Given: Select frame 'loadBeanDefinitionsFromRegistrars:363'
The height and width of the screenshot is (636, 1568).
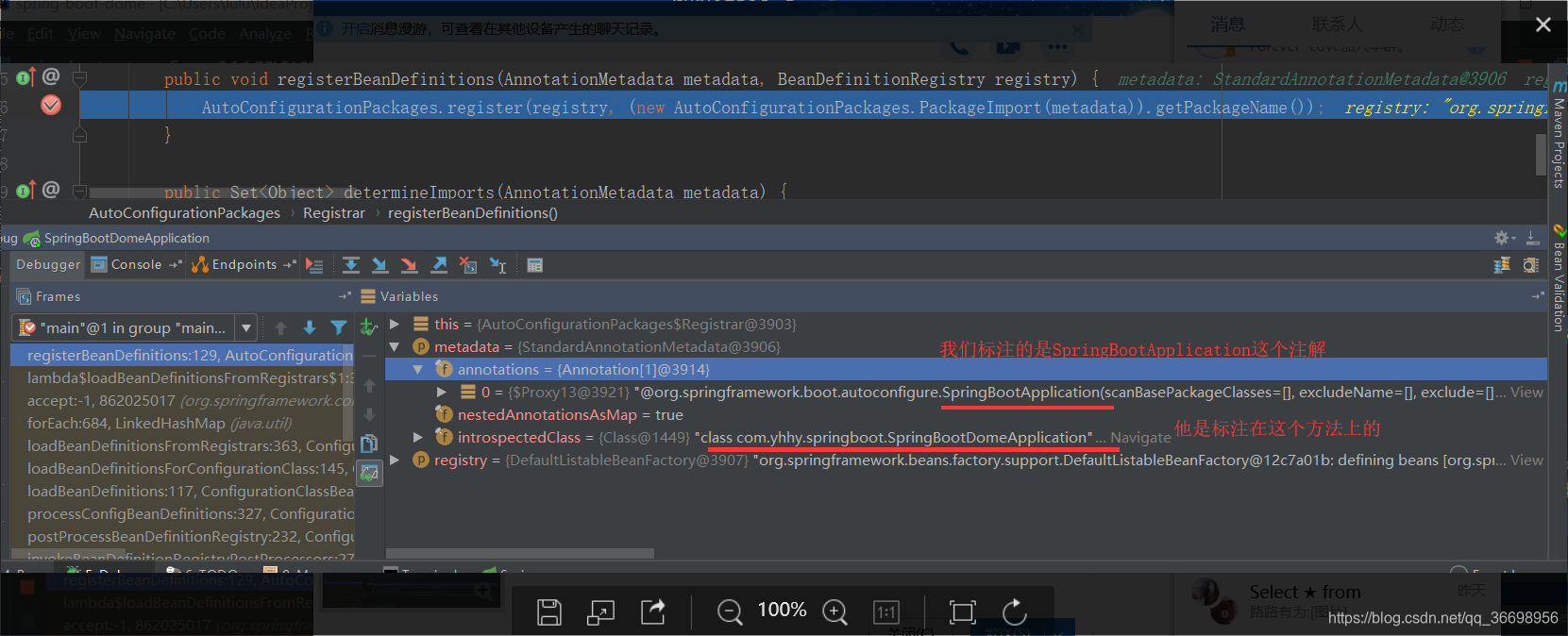Looking at the screenshot, I should (x=182, y=445).
